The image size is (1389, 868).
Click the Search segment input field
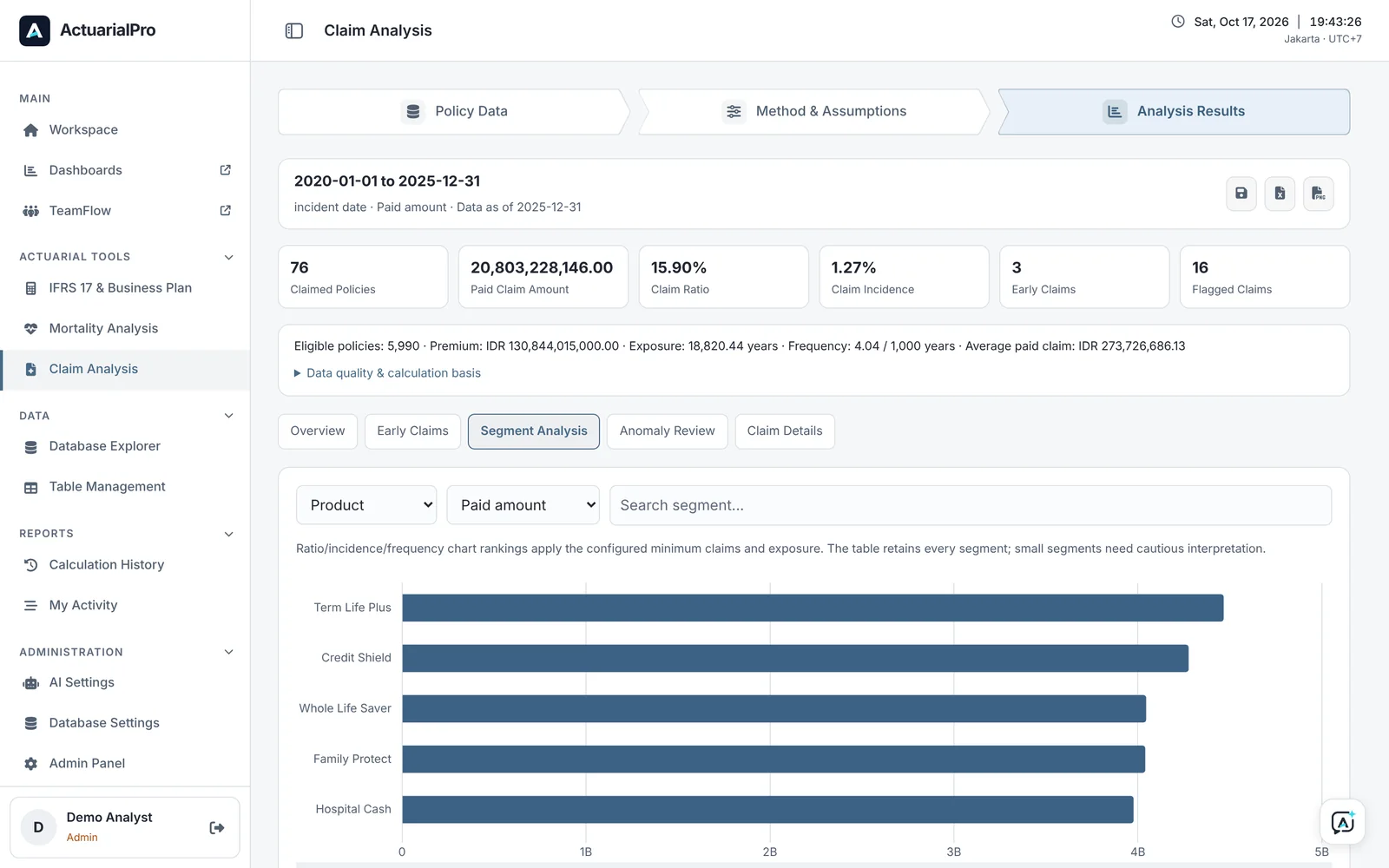pyautogui.click(x=971, y=505)
